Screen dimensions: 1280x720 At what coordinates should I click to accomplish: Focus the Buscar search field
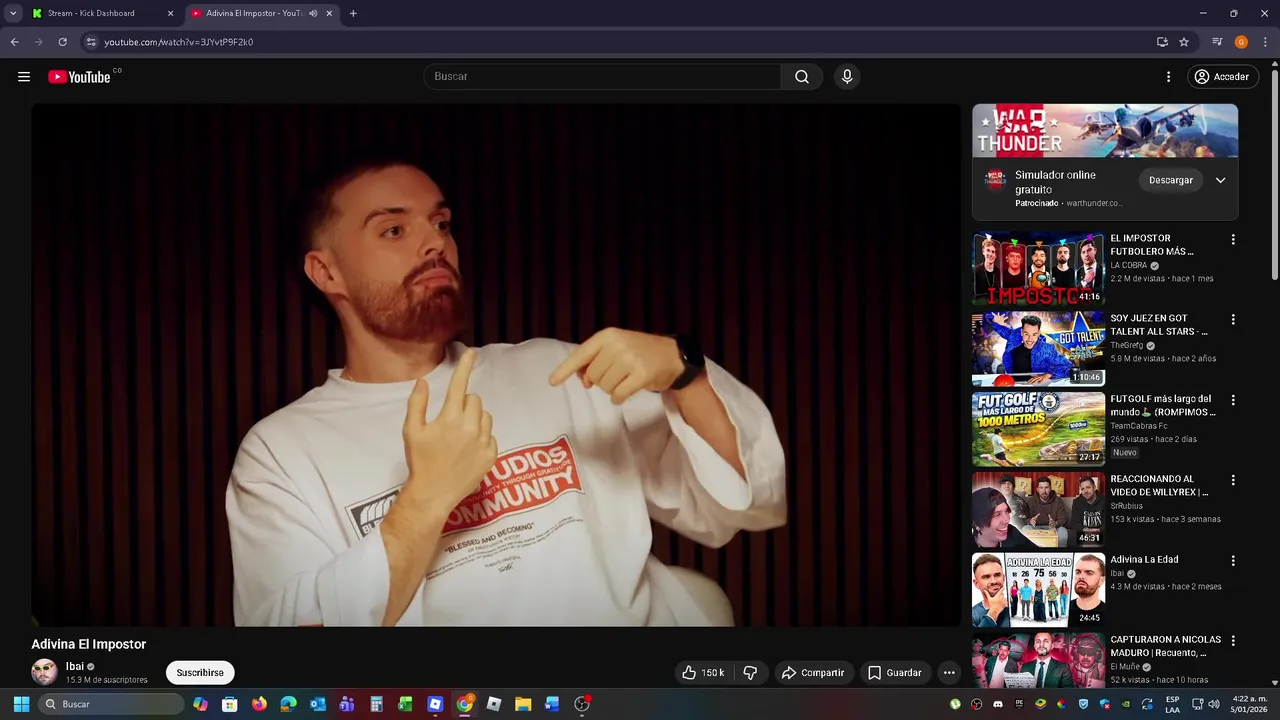[603, 77]
